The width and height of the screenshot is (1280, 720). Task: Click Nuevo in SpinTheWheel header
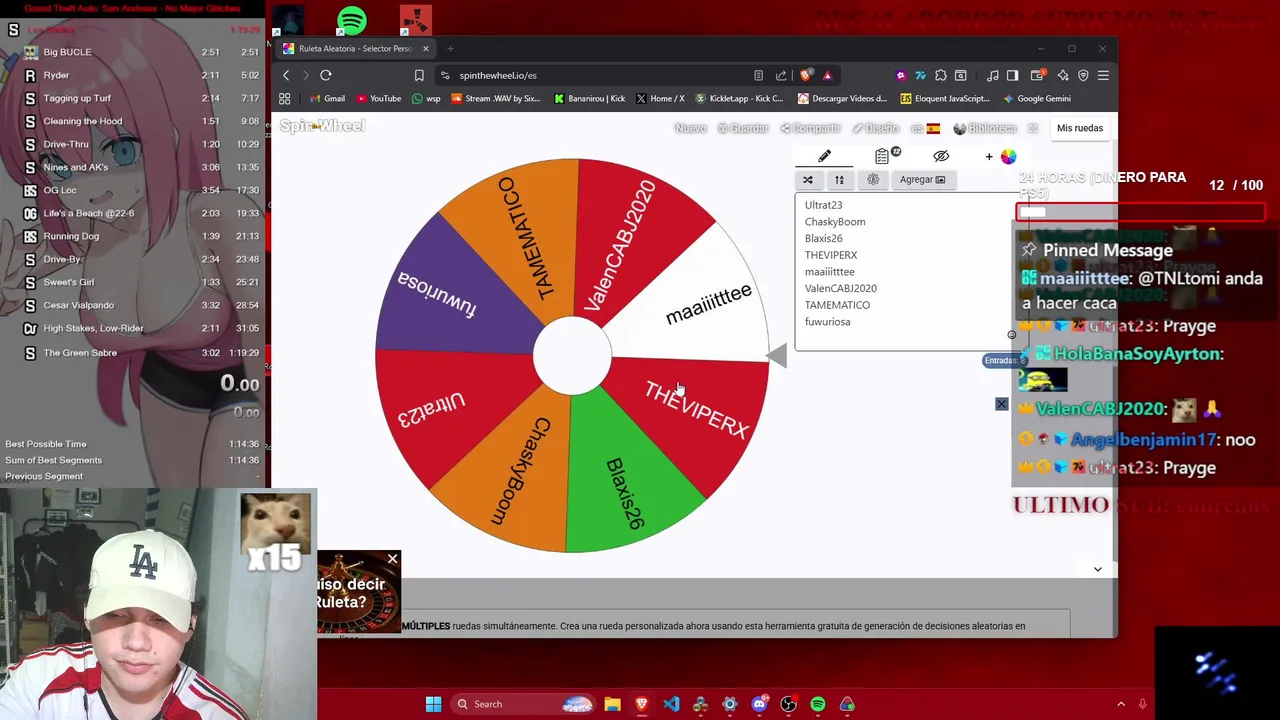coord(690,128)
